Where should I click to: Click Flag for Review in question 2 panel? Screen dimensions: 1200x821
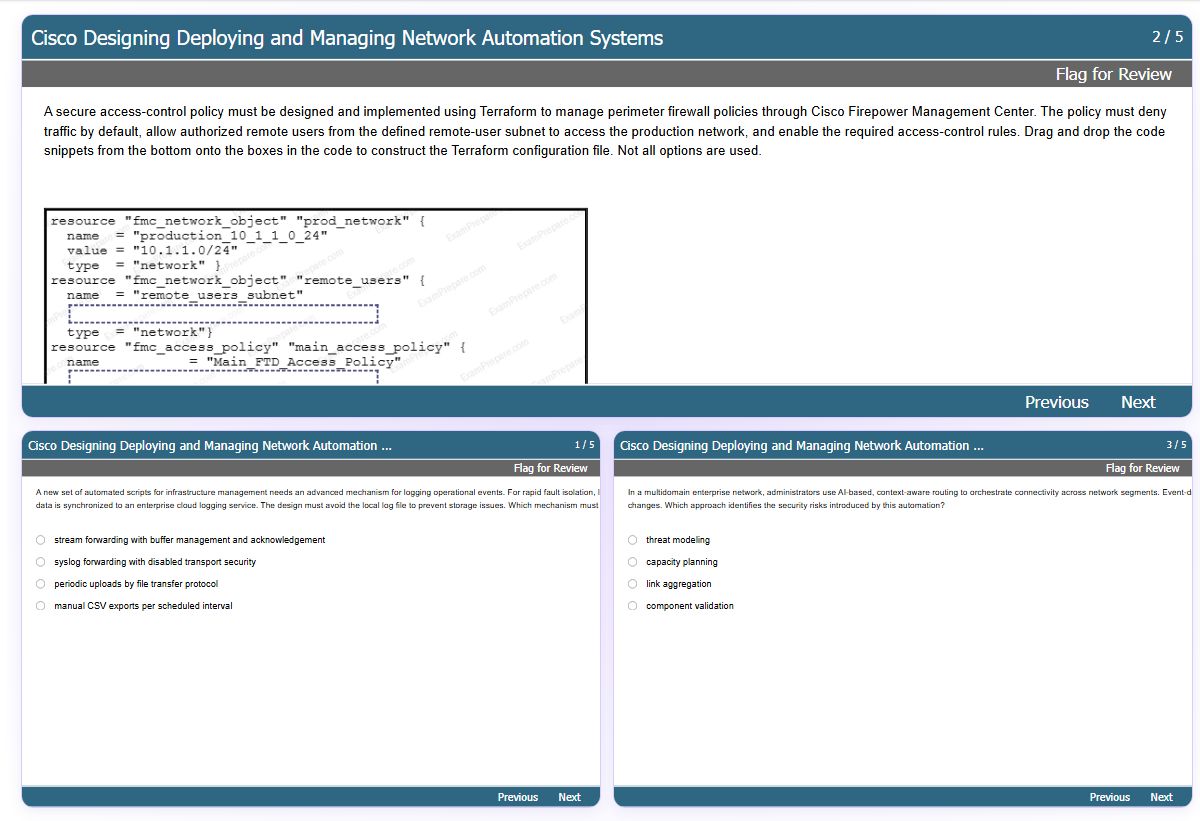pos(1113,74)
